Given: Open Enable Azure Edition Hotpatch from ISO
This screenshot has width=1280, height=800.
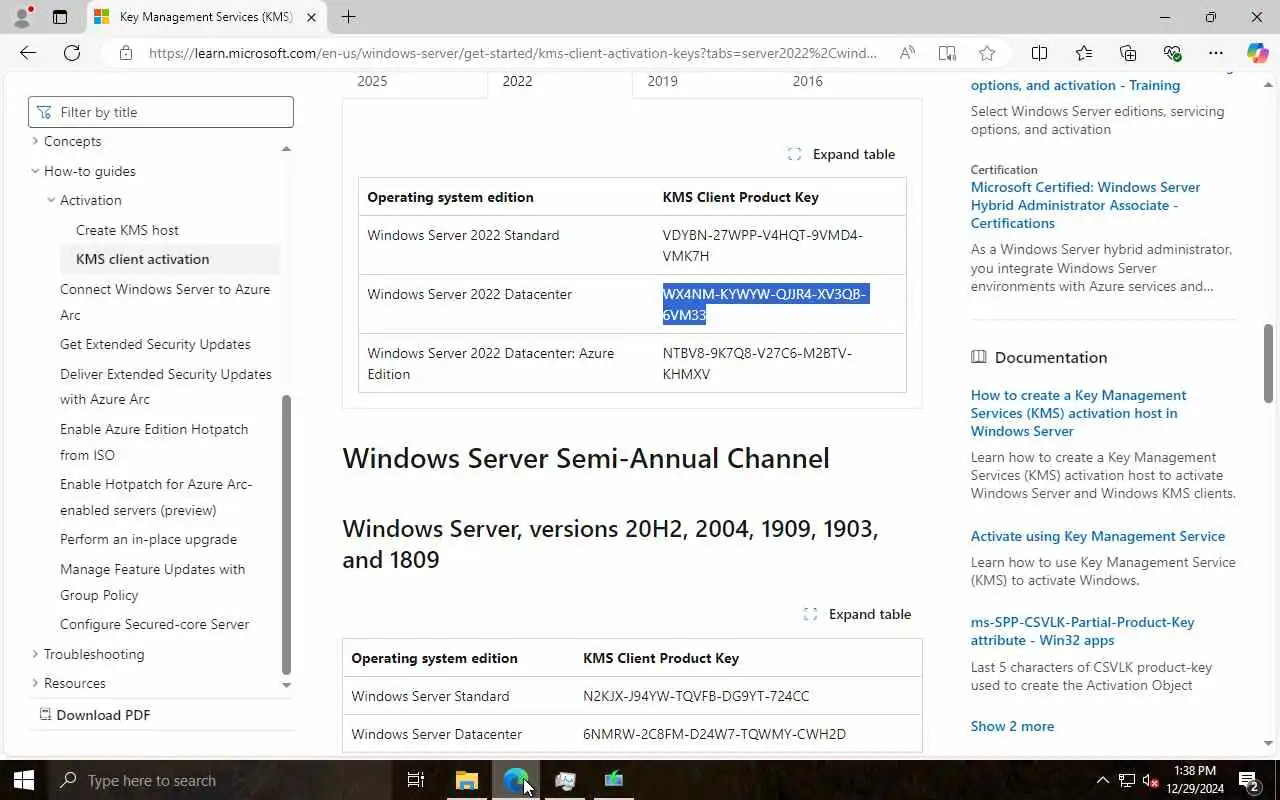Looking at the screenshot, I should pyautogui.click(x=154, y=442).
